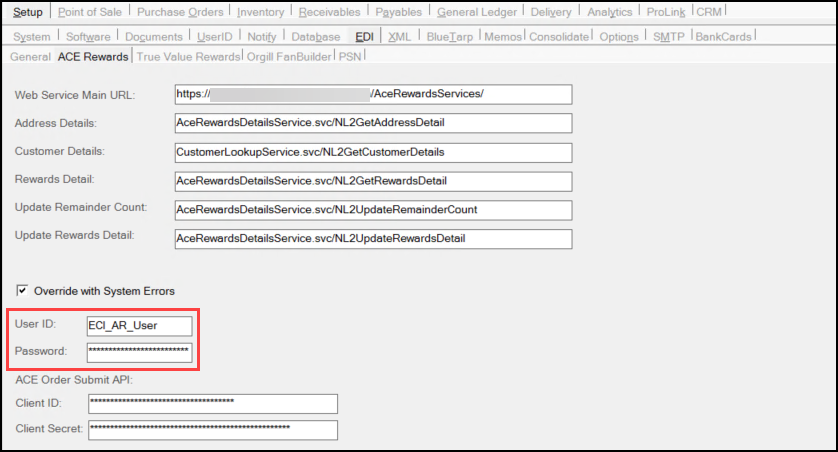Open the PSN sub-tab
This screenshot has height=452, width=838.
pos(350,57)
